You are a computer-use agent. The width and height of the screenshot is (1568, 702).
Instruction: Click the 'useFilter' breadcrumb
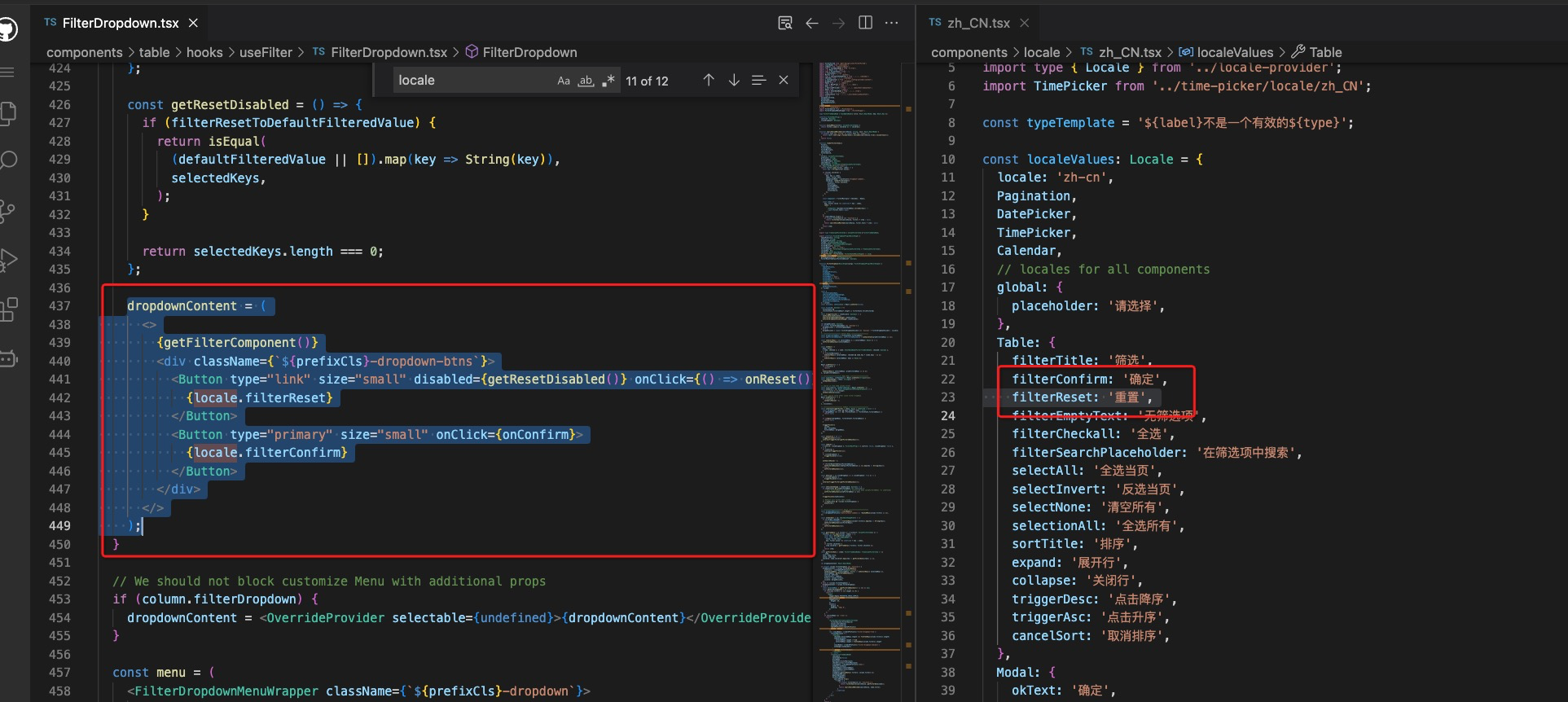point(266,52)
